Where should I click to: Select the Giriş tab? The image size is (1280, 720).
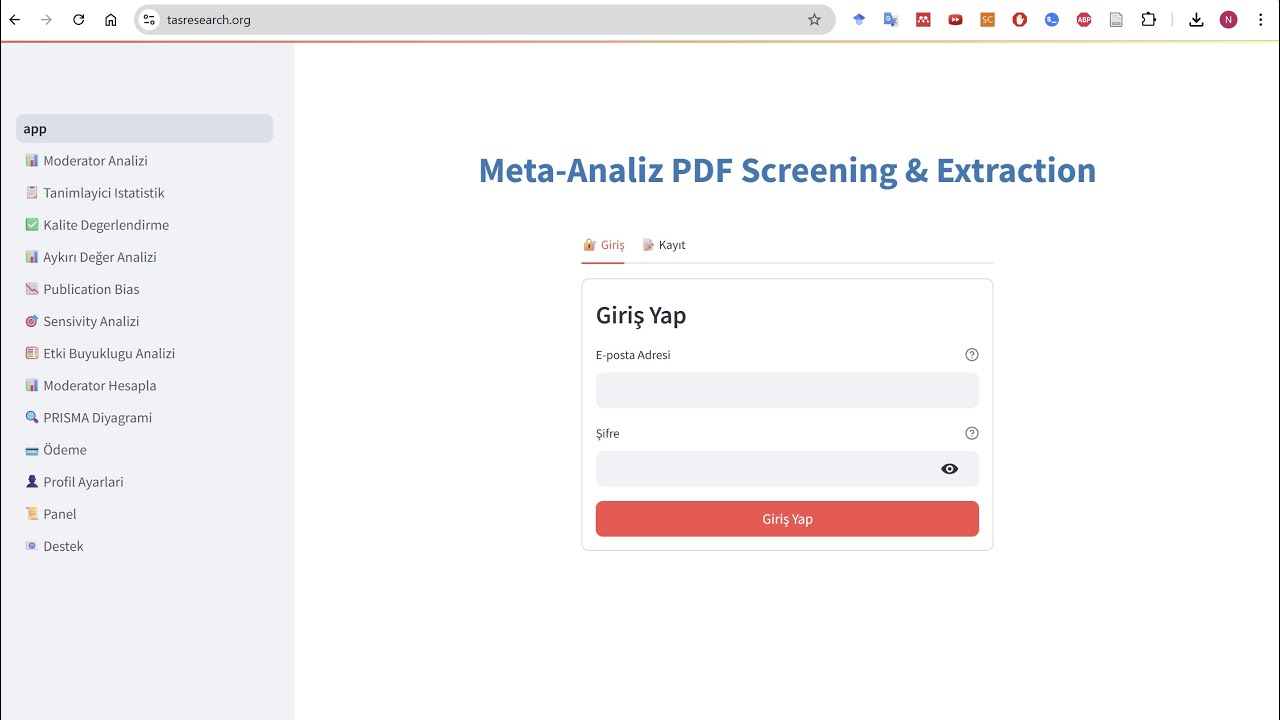(x=604, y=245)
